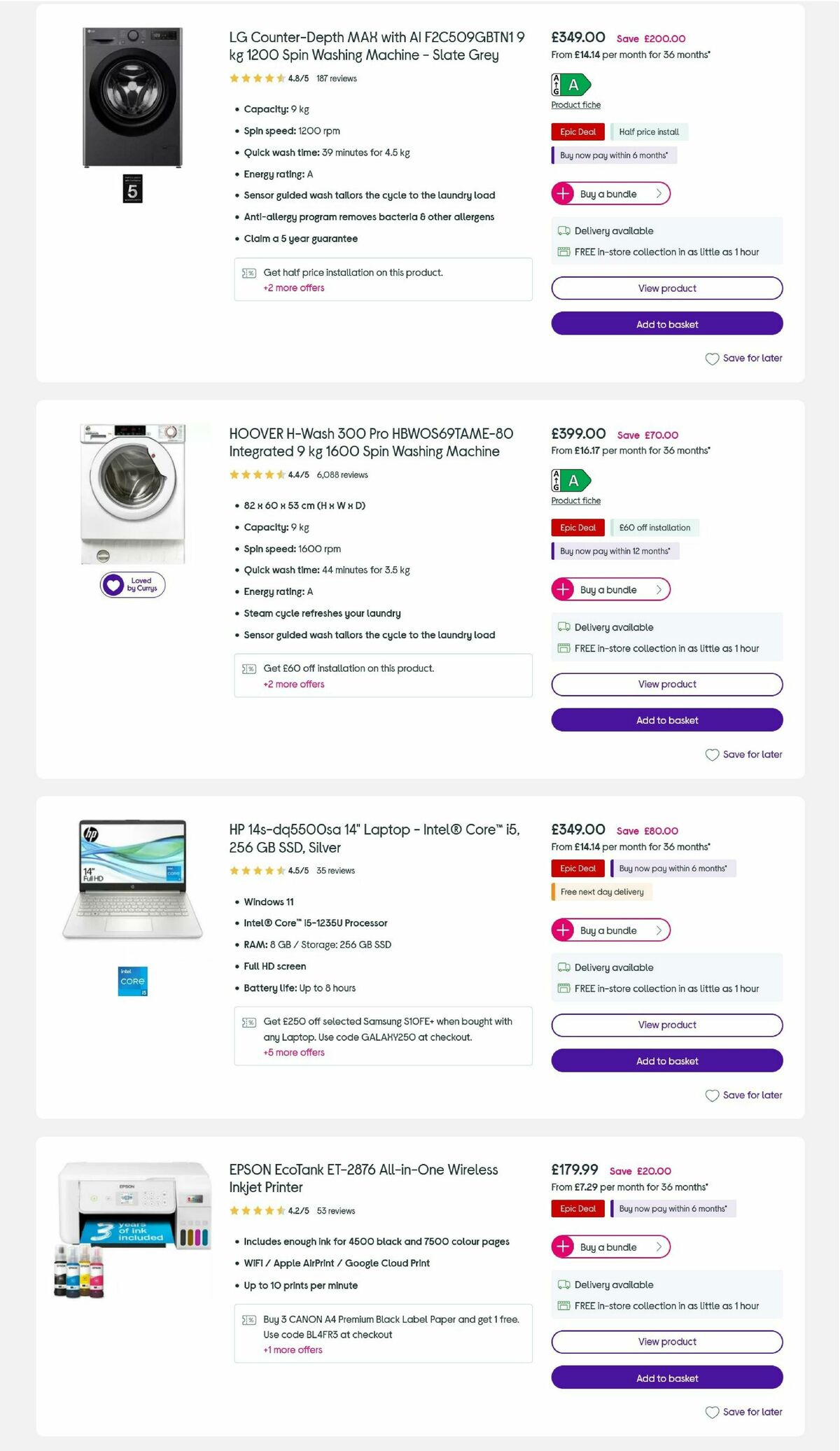Click the LG washing machine product image

point(132,98)
